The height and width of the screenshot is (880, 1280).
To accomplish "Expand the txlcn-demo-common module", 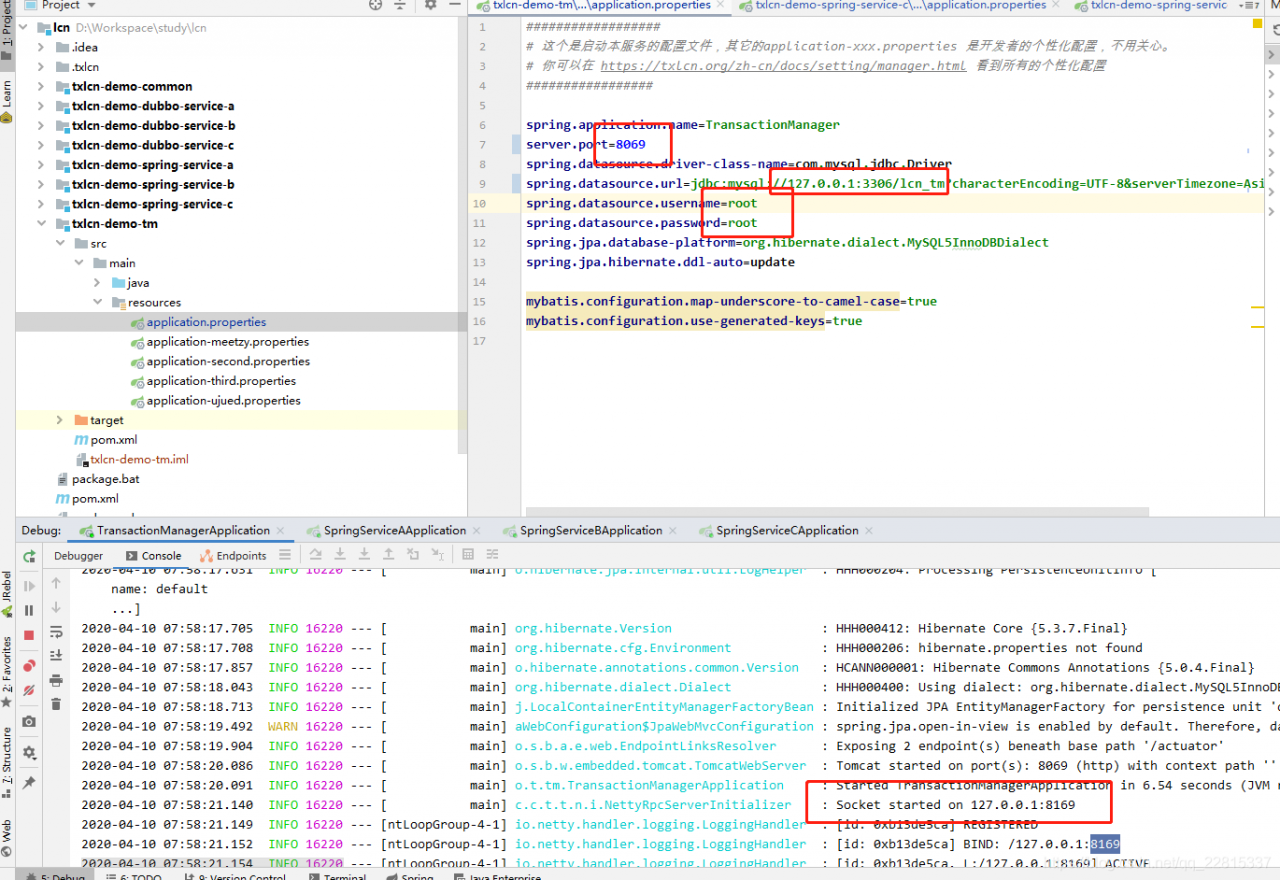I will [41, 87].
